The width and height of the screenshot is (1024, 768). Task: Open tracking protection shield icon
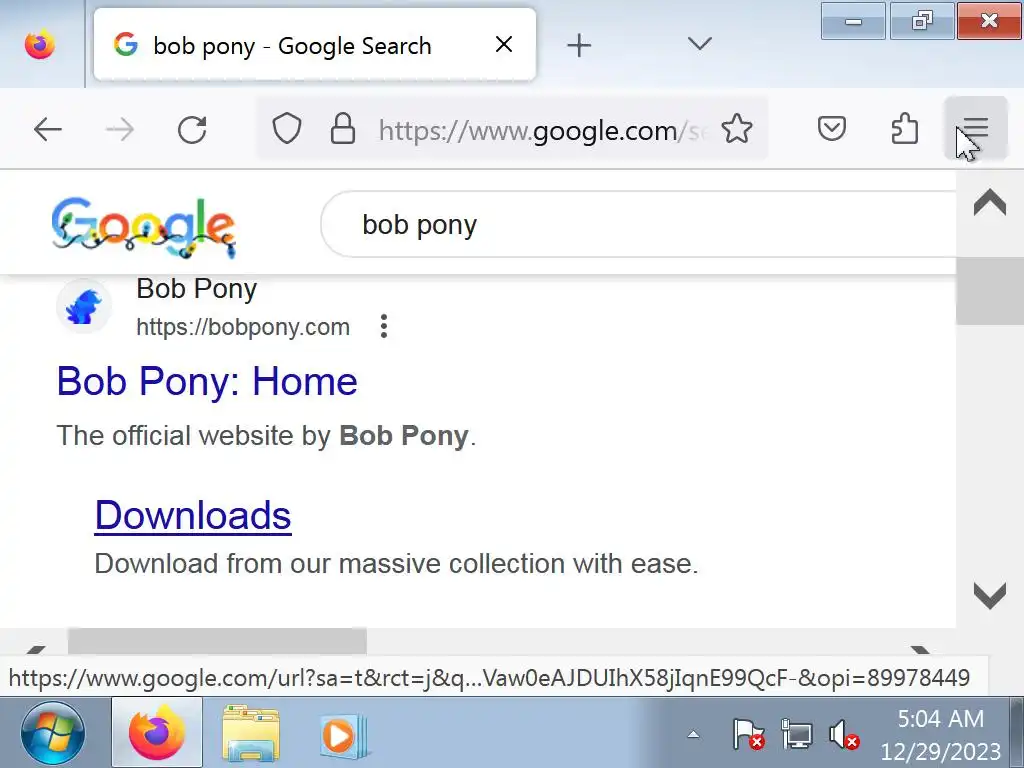[286, 129]
